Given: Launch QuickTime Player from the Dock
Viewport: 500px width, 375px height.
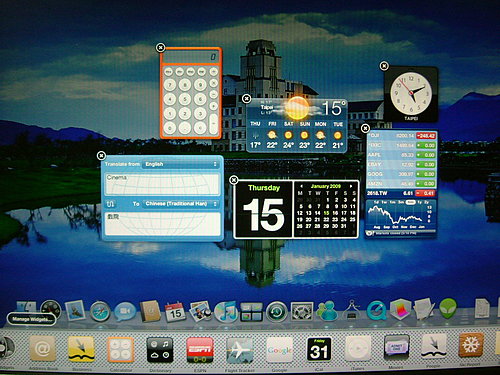Looking at the screenshot, I should click(376, 311).
